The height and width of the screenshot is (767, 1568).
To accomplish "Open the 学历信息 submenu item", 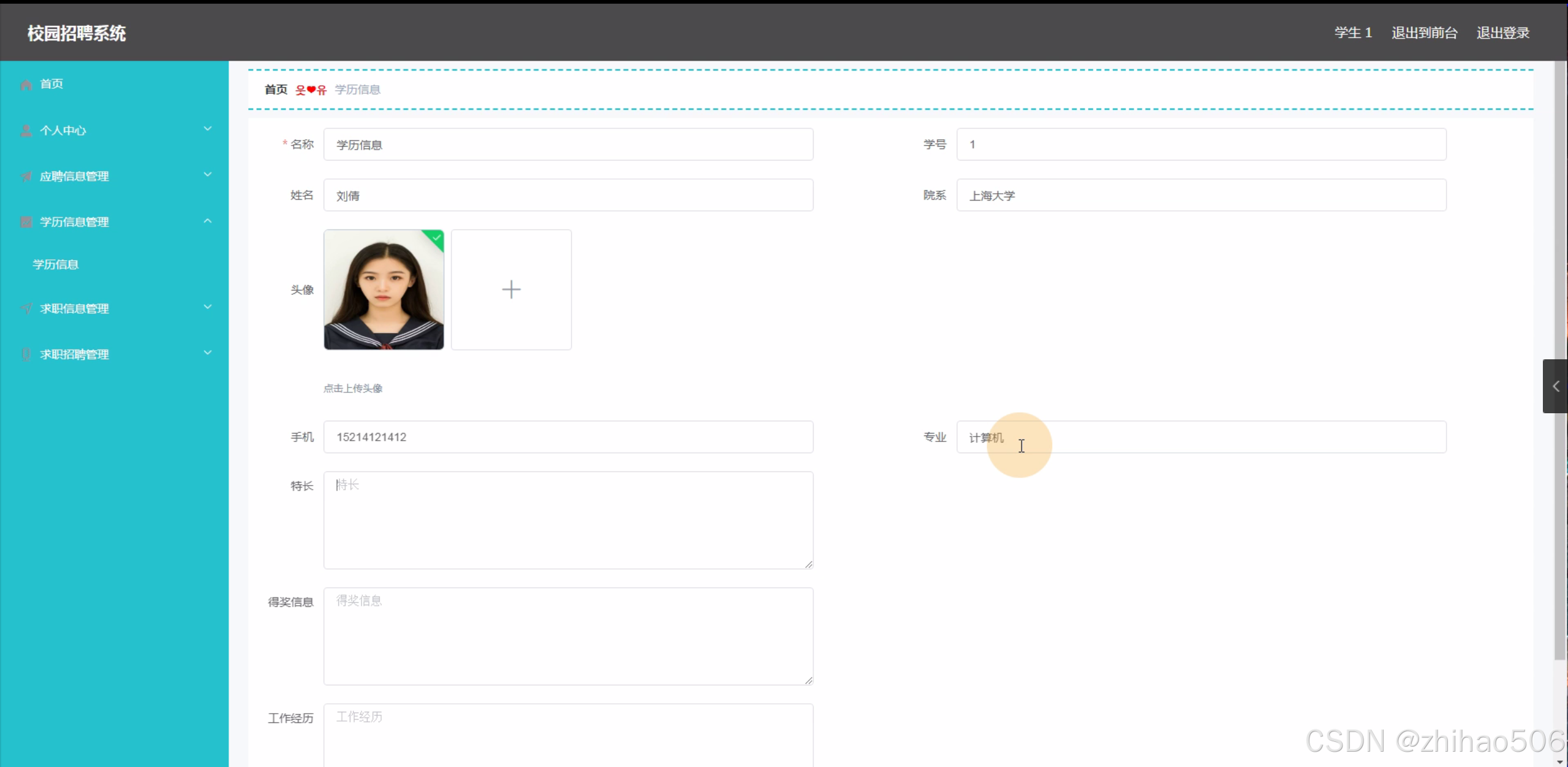I will [x=56, y=264].
